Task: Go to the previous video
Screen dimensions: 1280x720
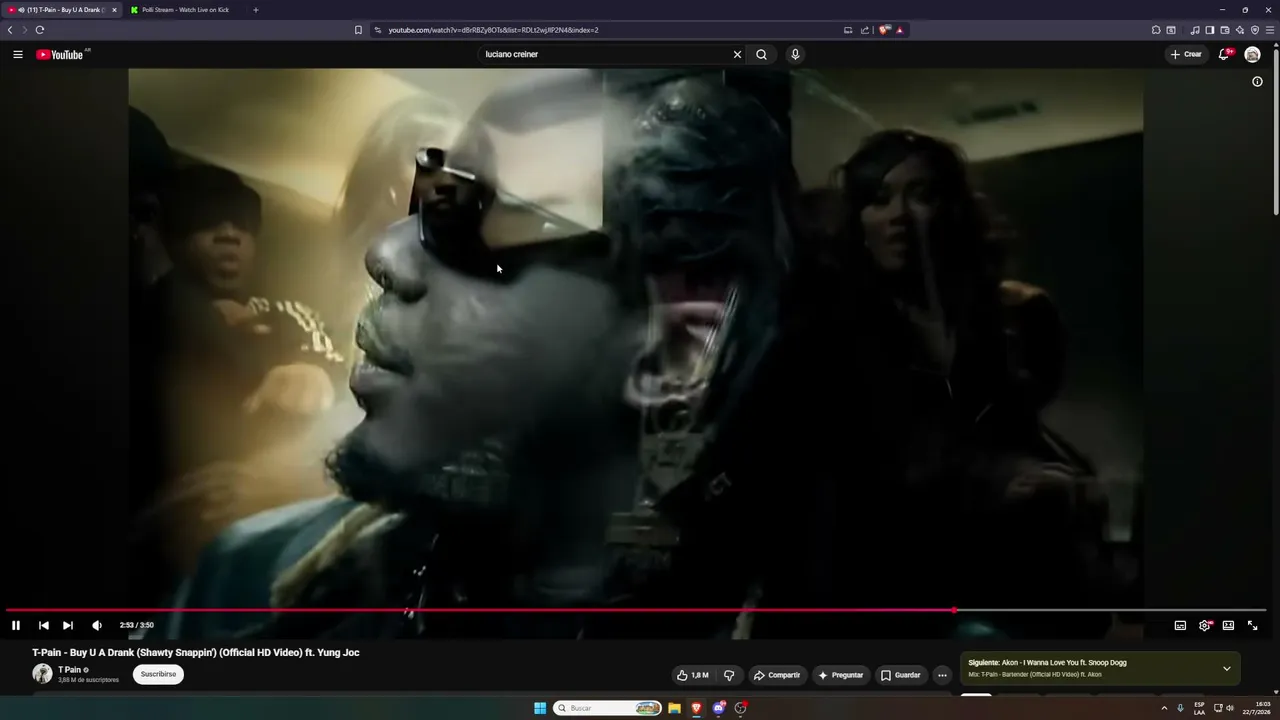Action: tap(43, 625)
